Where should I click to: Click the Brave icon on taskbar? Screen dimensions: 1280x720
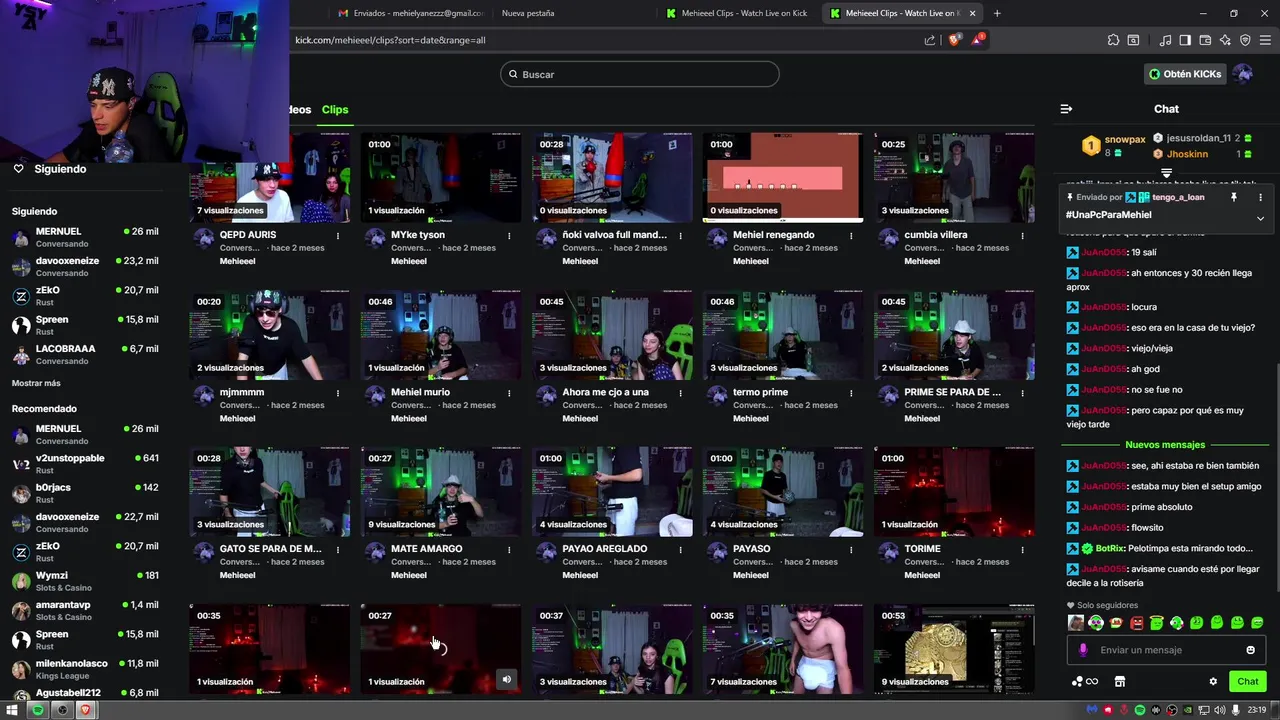pyautogui.click(x=86, y=710)
